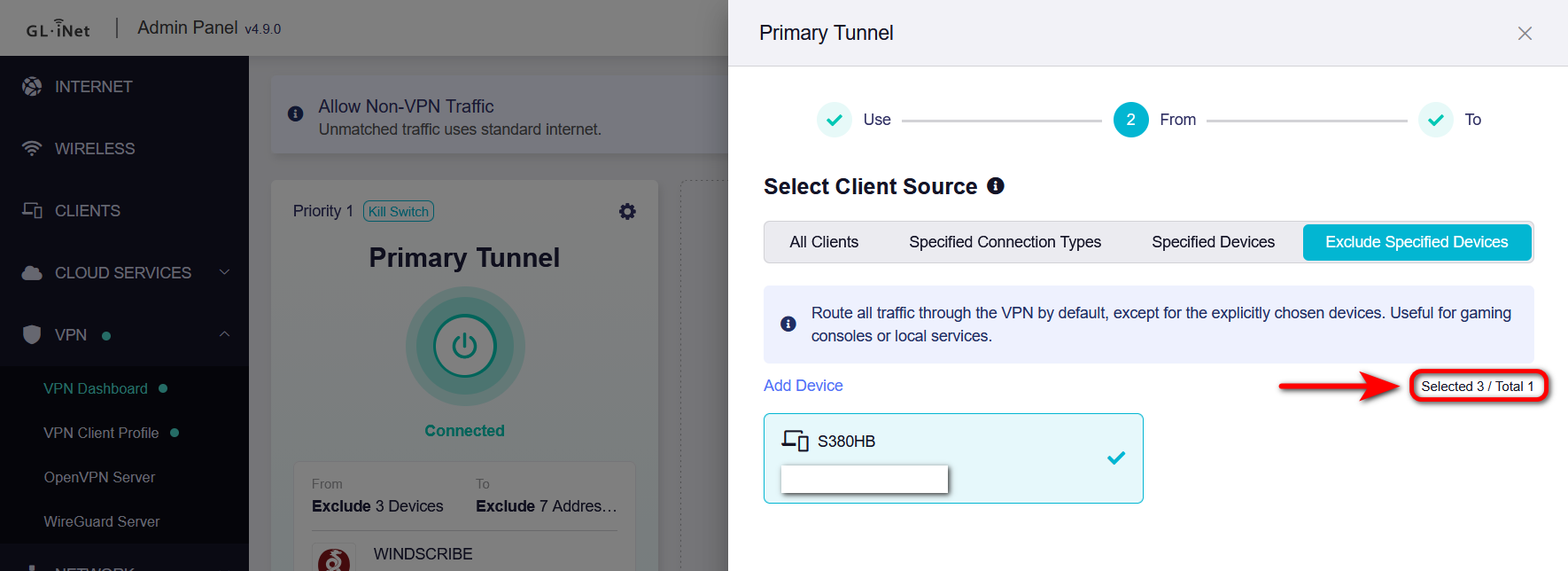The height and width of the screenshot is (571, 1568).
Task: Open VPN Client Profile page
Action: (101, 433)
